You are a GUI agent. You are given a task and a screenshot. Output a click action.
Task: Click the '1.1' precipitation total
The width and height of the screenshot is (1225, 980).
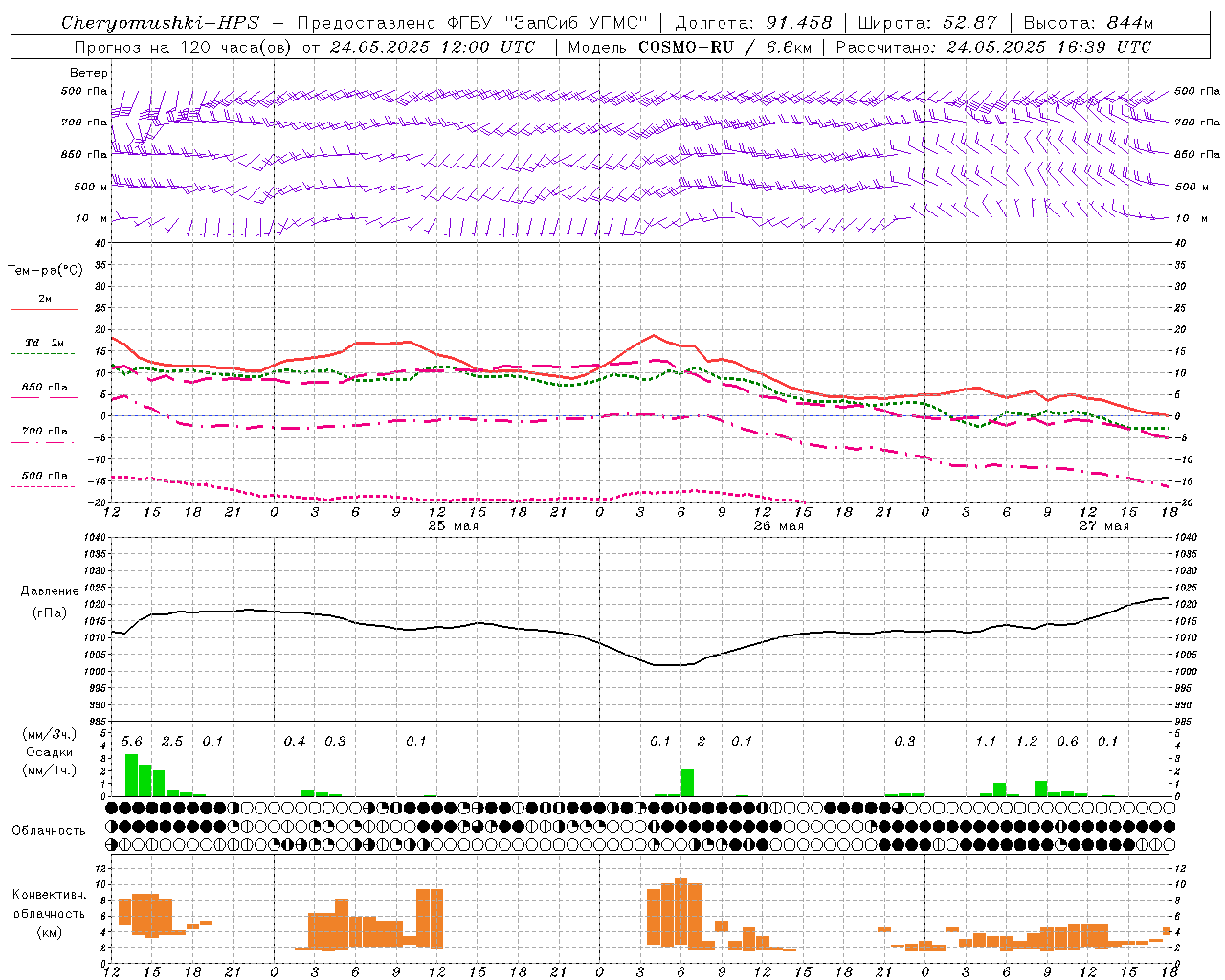pos(986,742)
